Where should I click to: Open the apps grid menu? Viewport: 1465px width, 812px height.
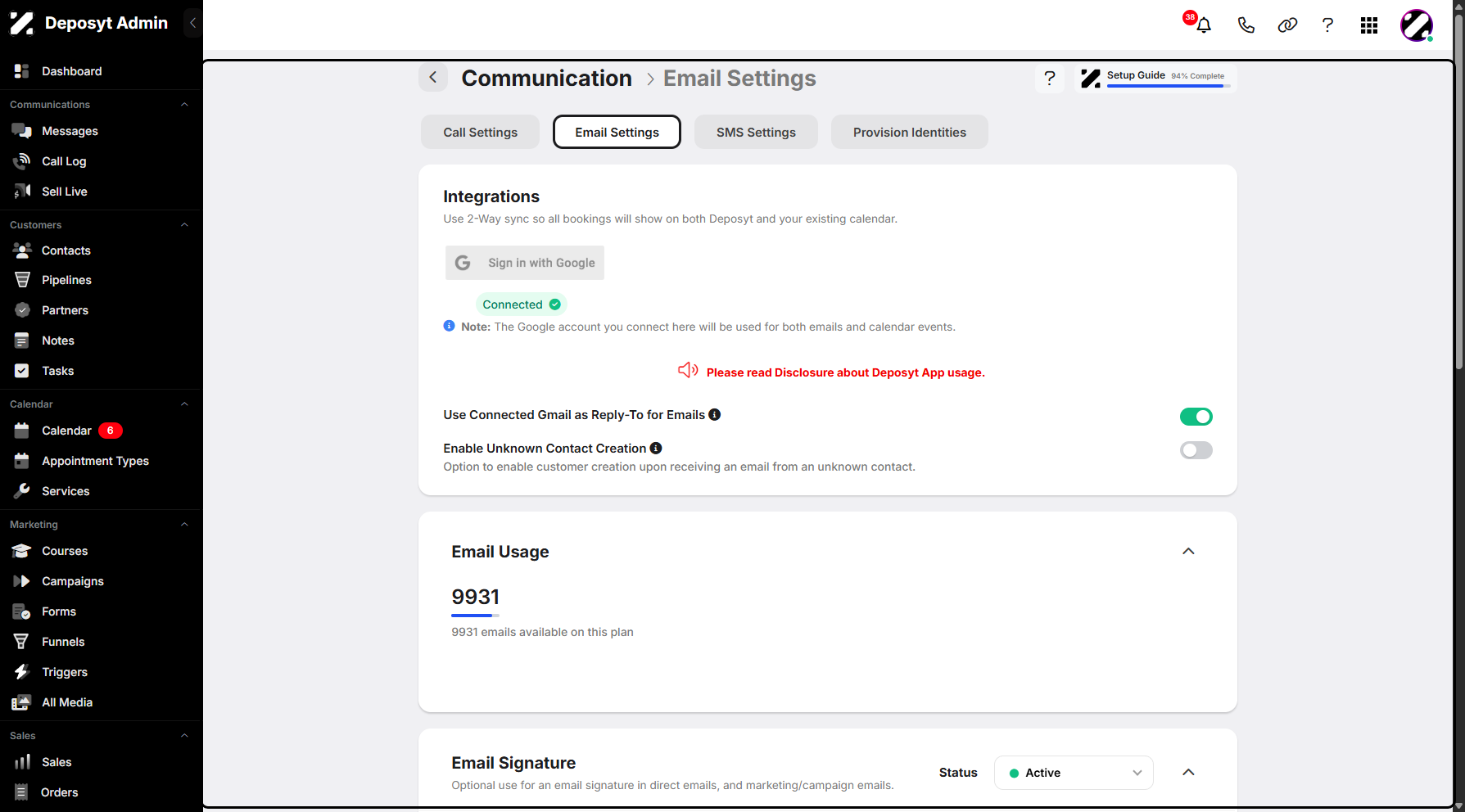click(1369, 25)
